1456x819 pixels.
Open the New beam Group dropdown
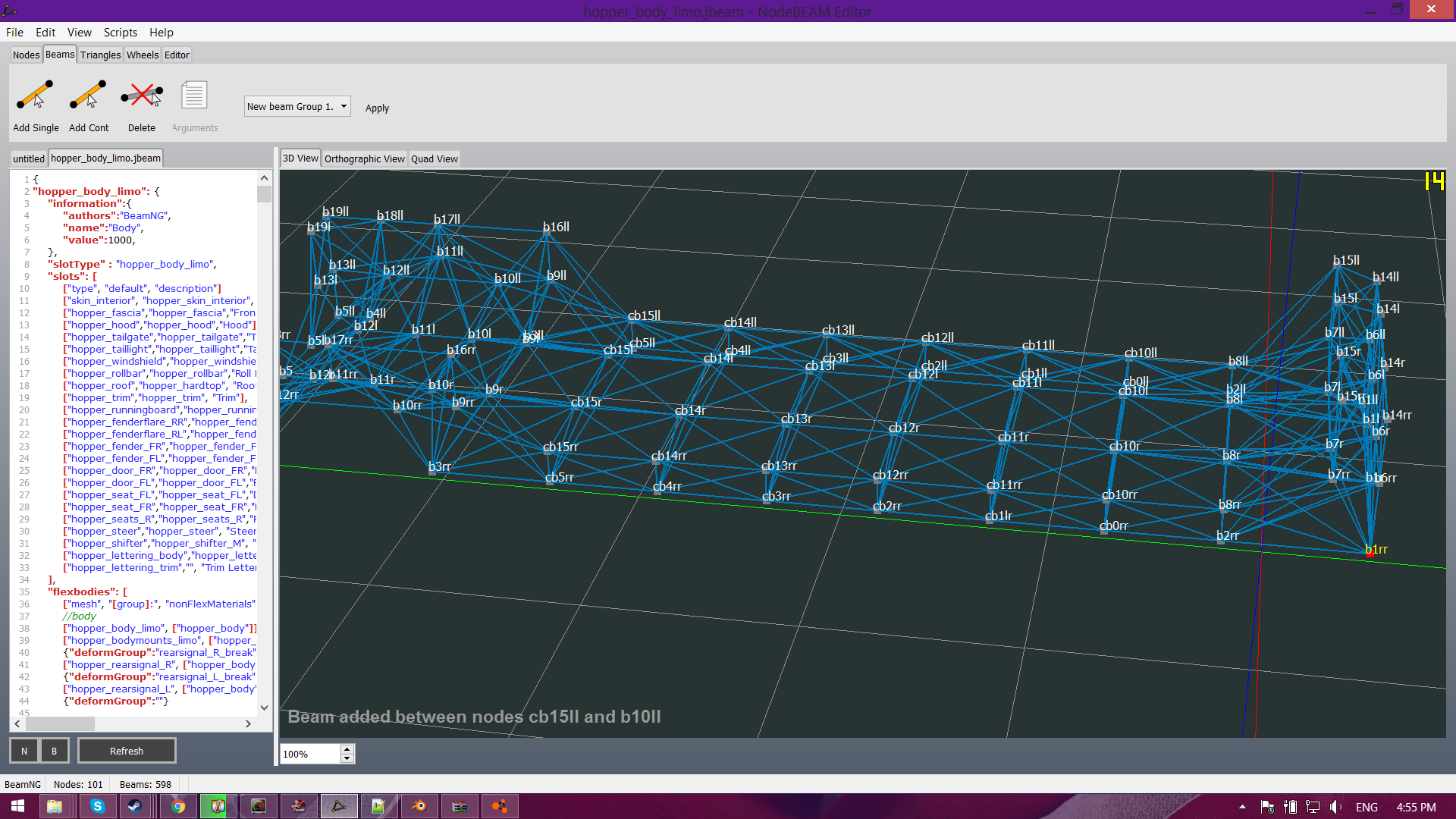[x=297, y=106]
